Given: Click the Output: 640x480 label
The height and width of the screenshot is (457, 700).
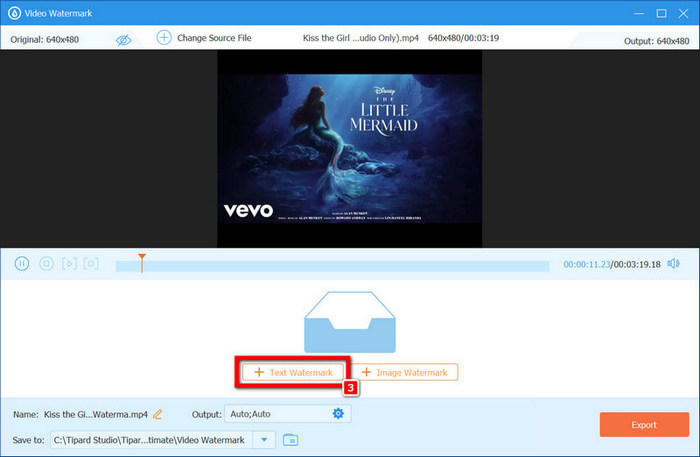Looking at the screenshot, I should pos(656,41).
